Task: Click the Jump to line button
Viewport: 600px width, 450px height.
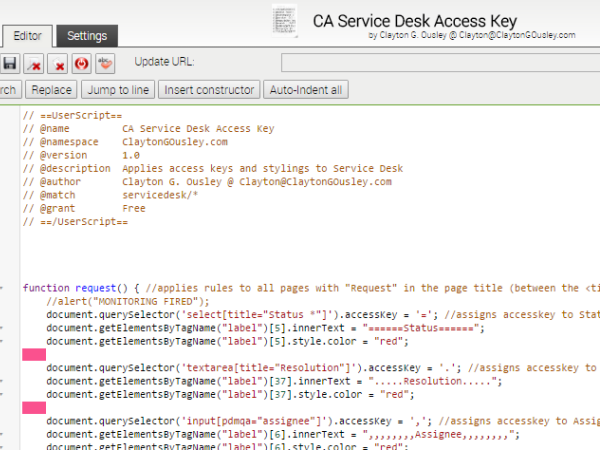Action: coord(118,90)
